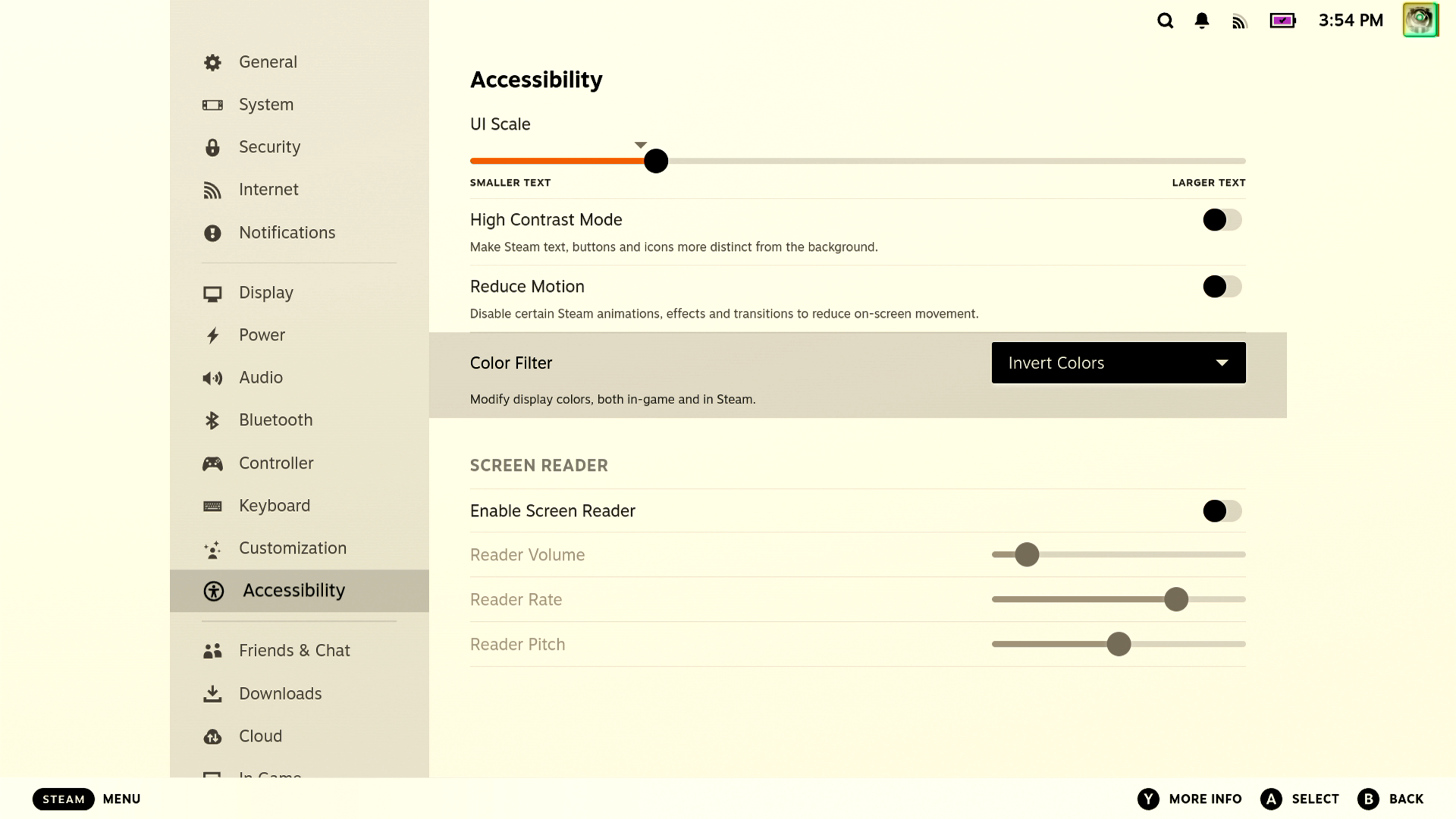The image size is (1456, 819).
Task: Open the user avatar profile picture
Action: 1420,20
